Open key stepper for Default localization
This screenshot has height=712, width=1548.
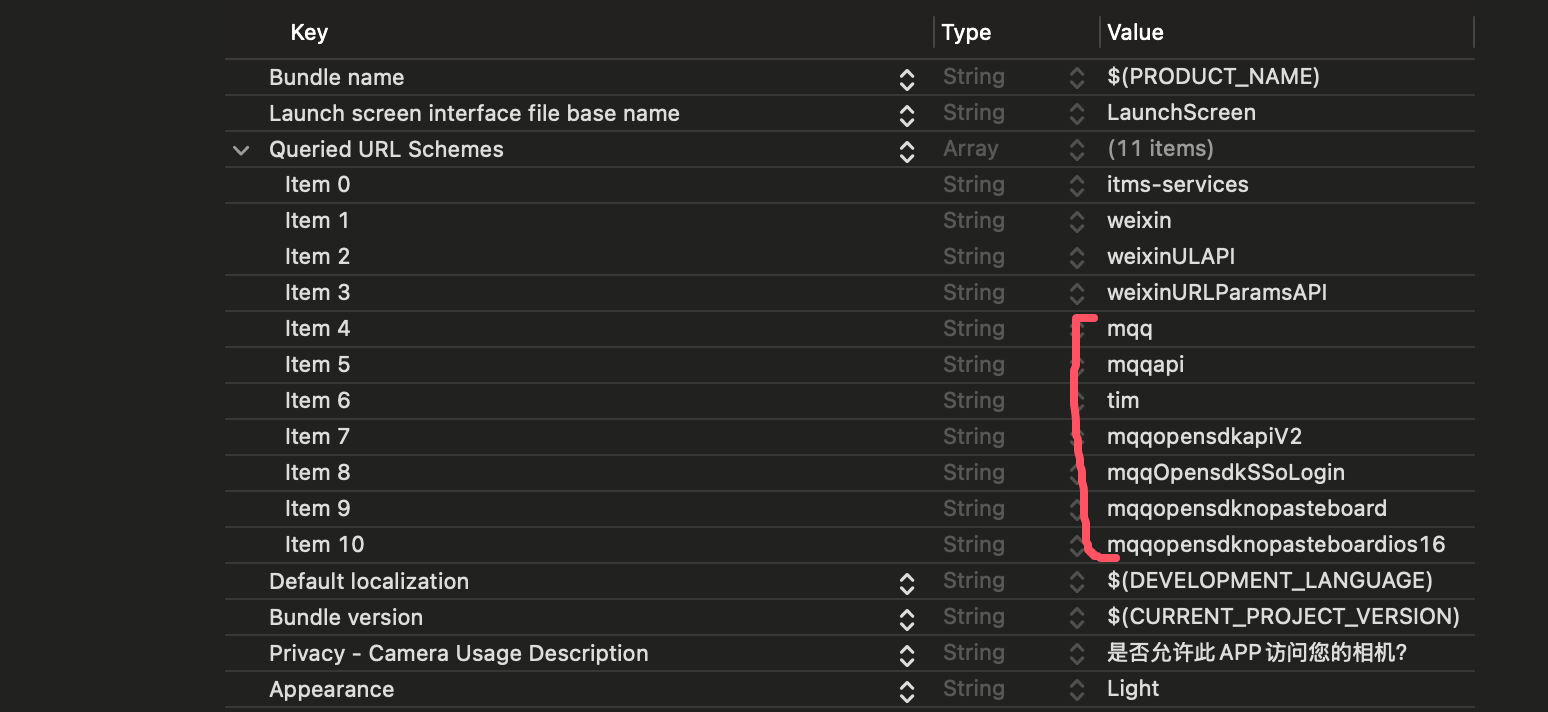tap(906, 583)
